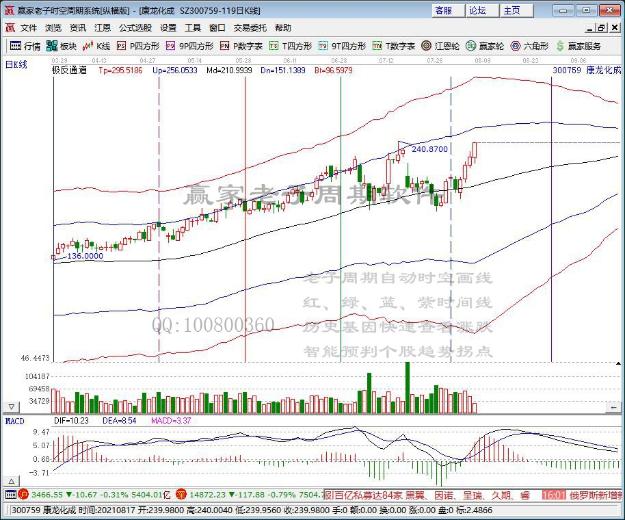The height and width of the screenshot is (520, 625).
Task: Open the P数字表 number table
Action: (x=241, y=46)
